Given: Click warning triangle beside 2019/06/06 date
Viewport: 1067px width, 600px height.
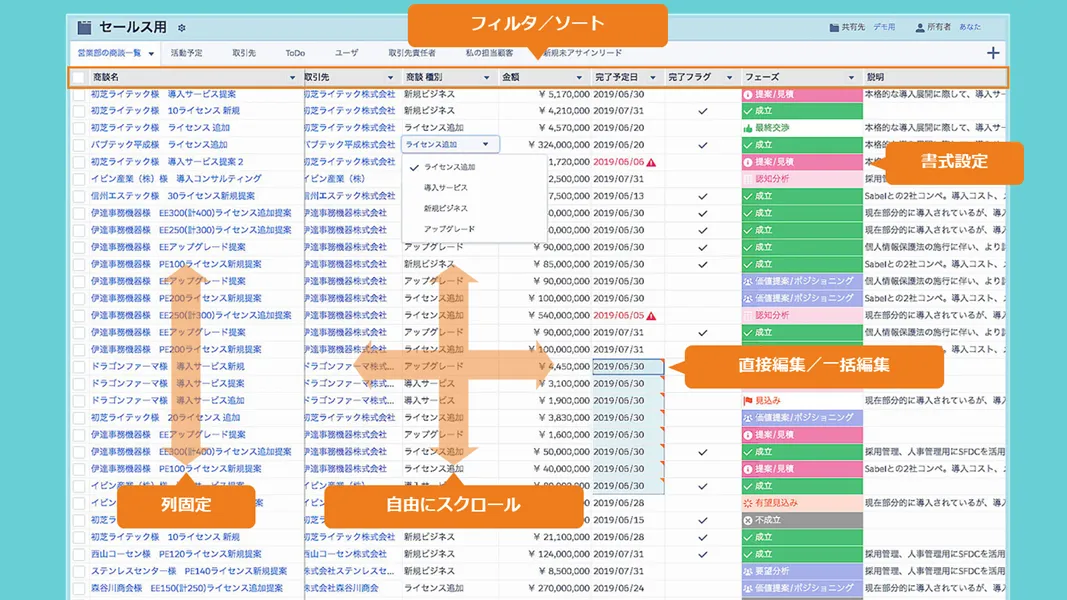Looking at the screenshot, I should pyautogui.click(x=651, y=162).
